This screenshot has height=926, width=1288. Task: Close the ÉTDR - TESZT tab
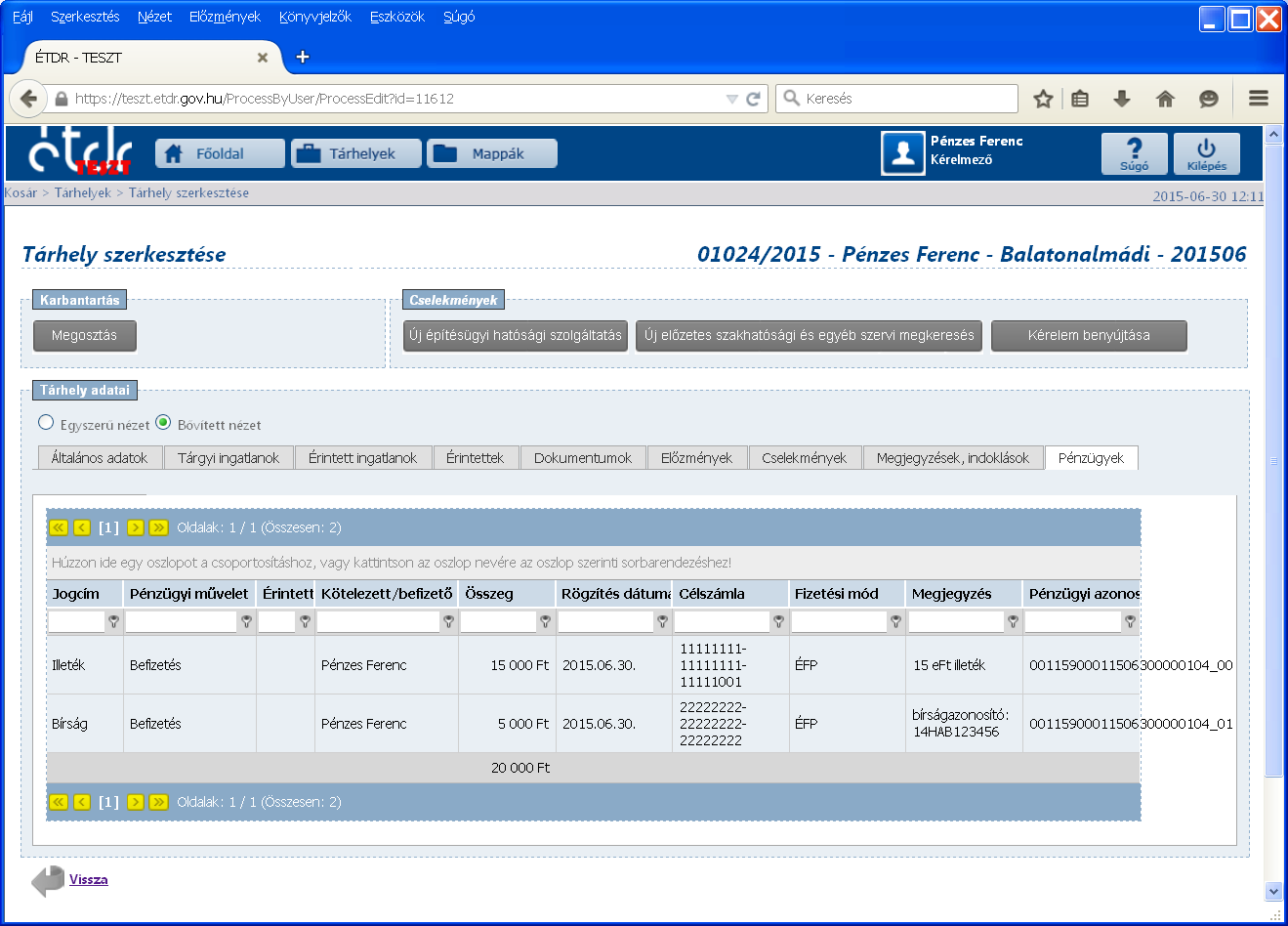263,58
